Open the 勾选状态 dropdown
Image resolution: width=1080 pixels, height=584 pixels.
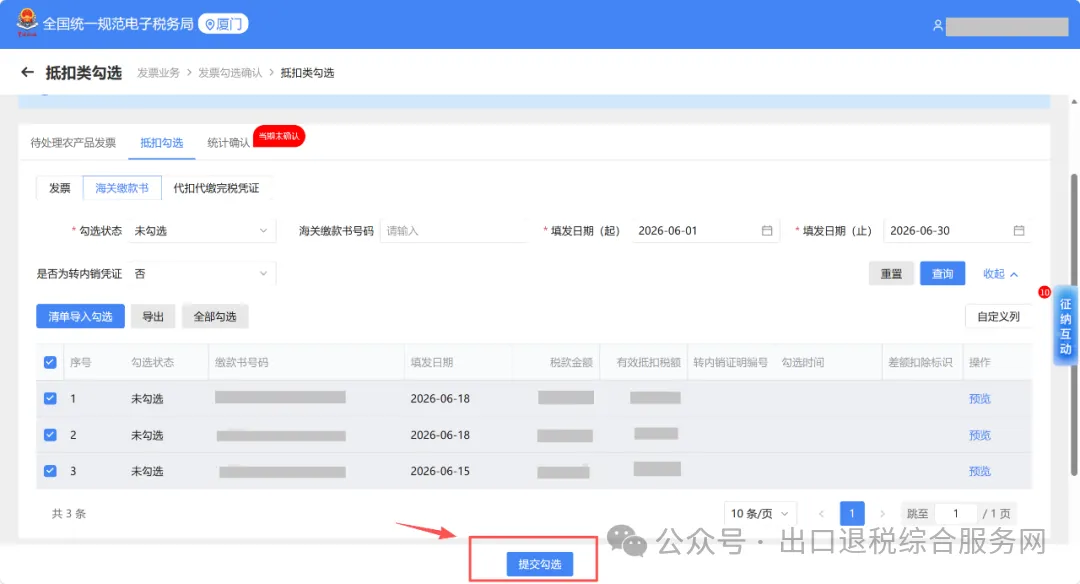[x=202, y=231]
